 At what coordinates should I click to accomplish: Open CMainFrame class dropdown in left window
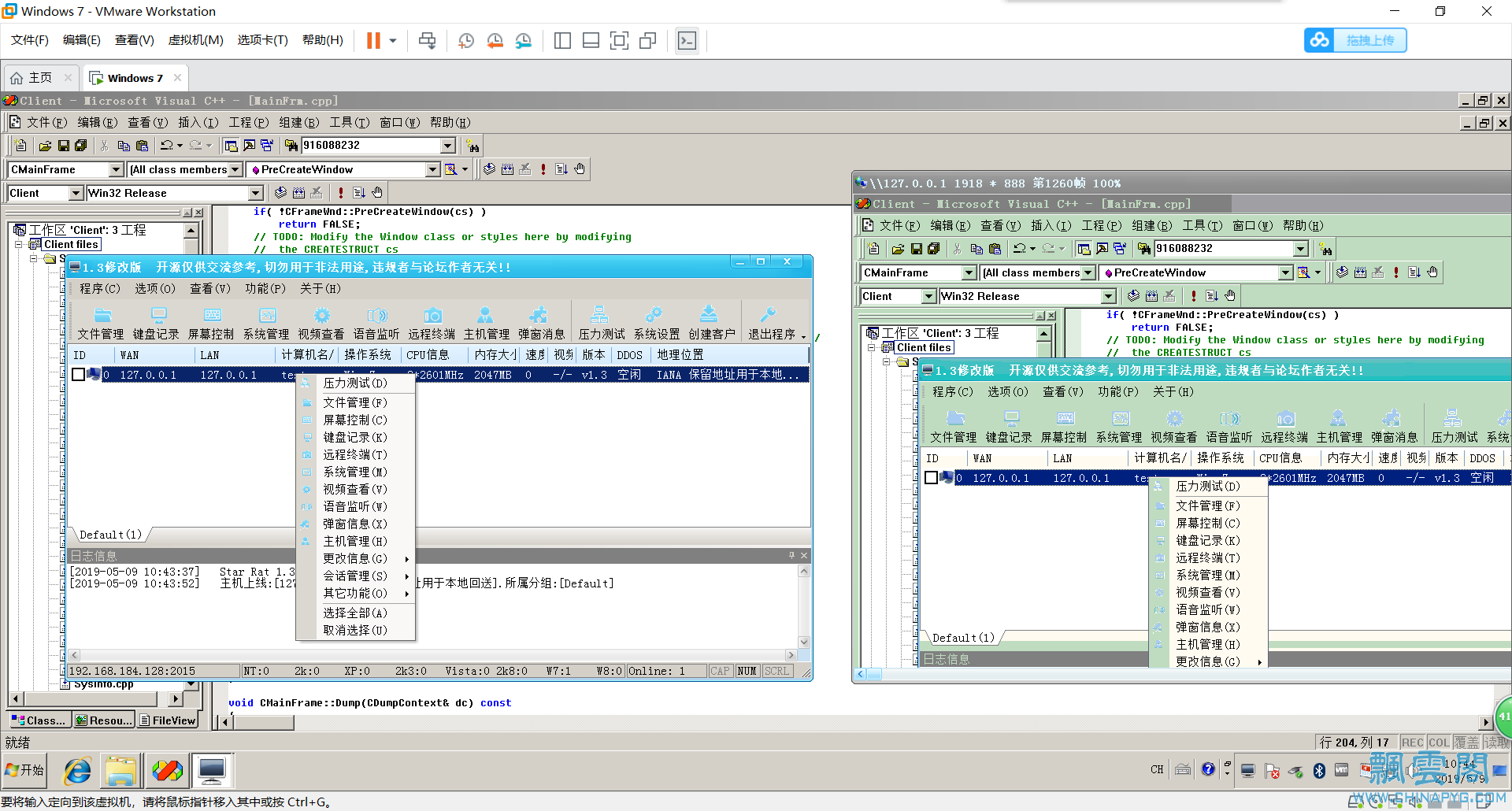(116, 169)
